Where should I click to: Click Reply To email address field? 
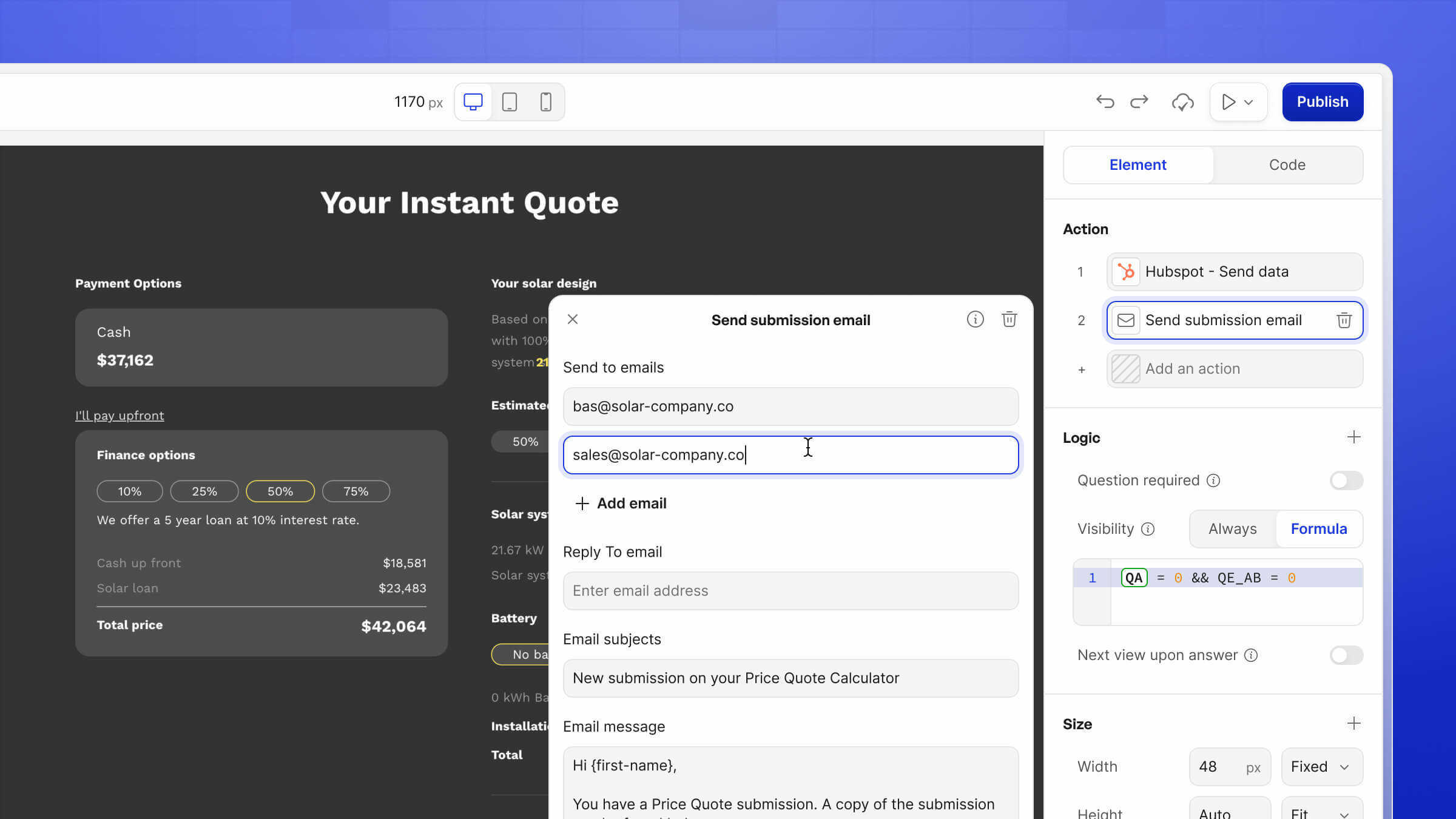pyautogui.click(x=790, y=591)
